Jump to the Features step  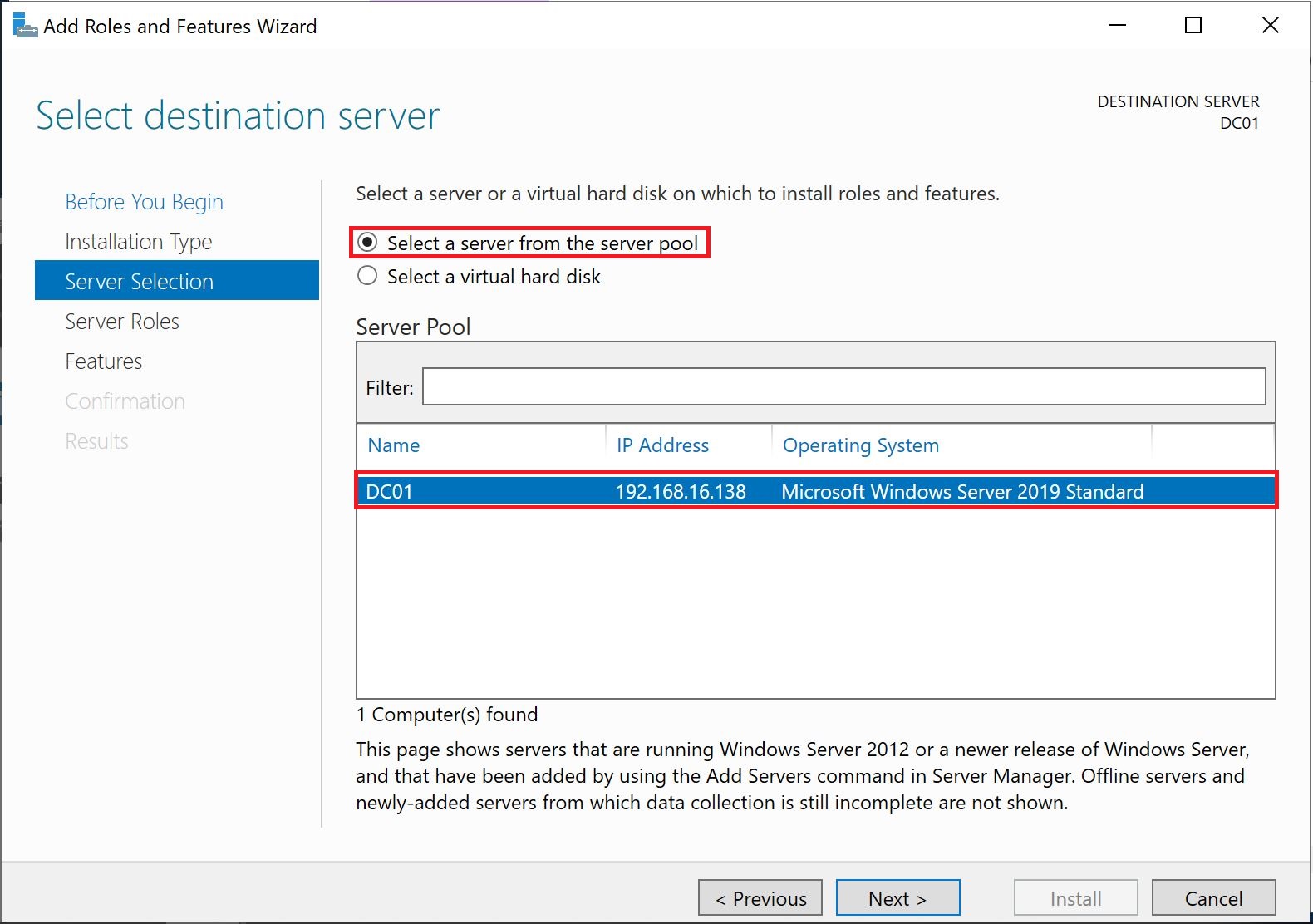pos(104,361)
